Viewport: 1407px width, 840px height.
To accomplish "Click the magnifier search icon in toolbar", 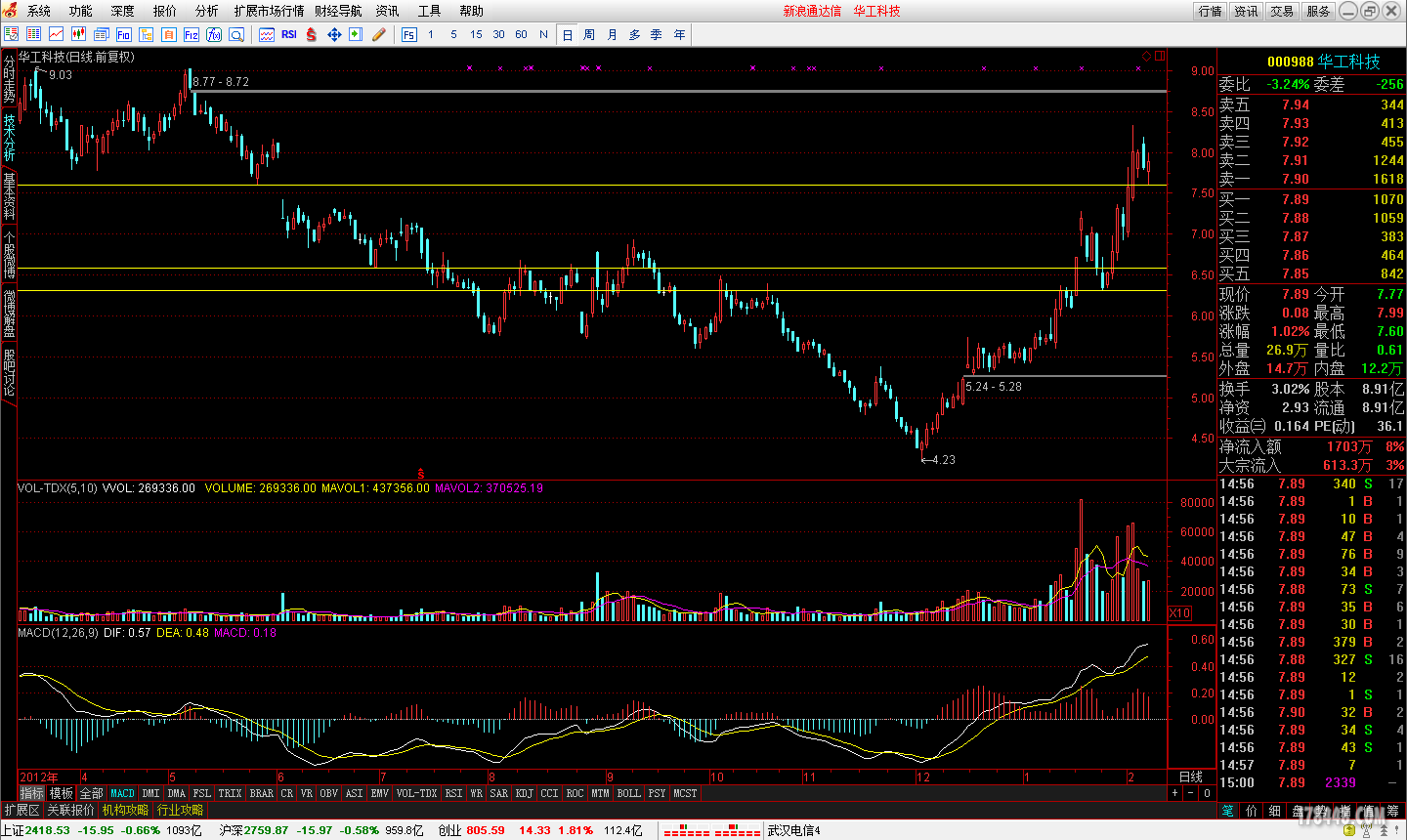I will point(237,34).
